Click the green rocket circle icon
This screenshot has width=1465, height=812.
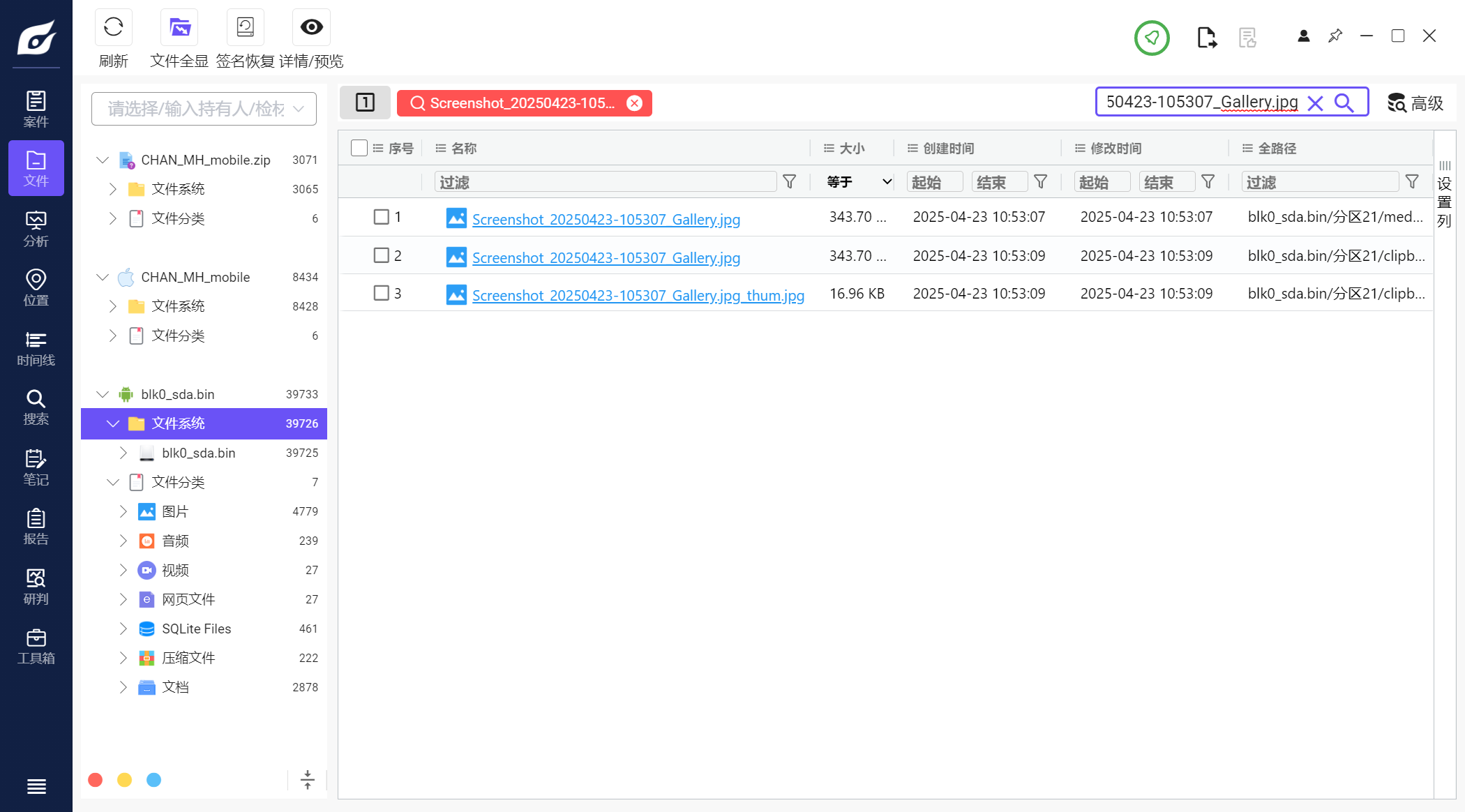1151,38
